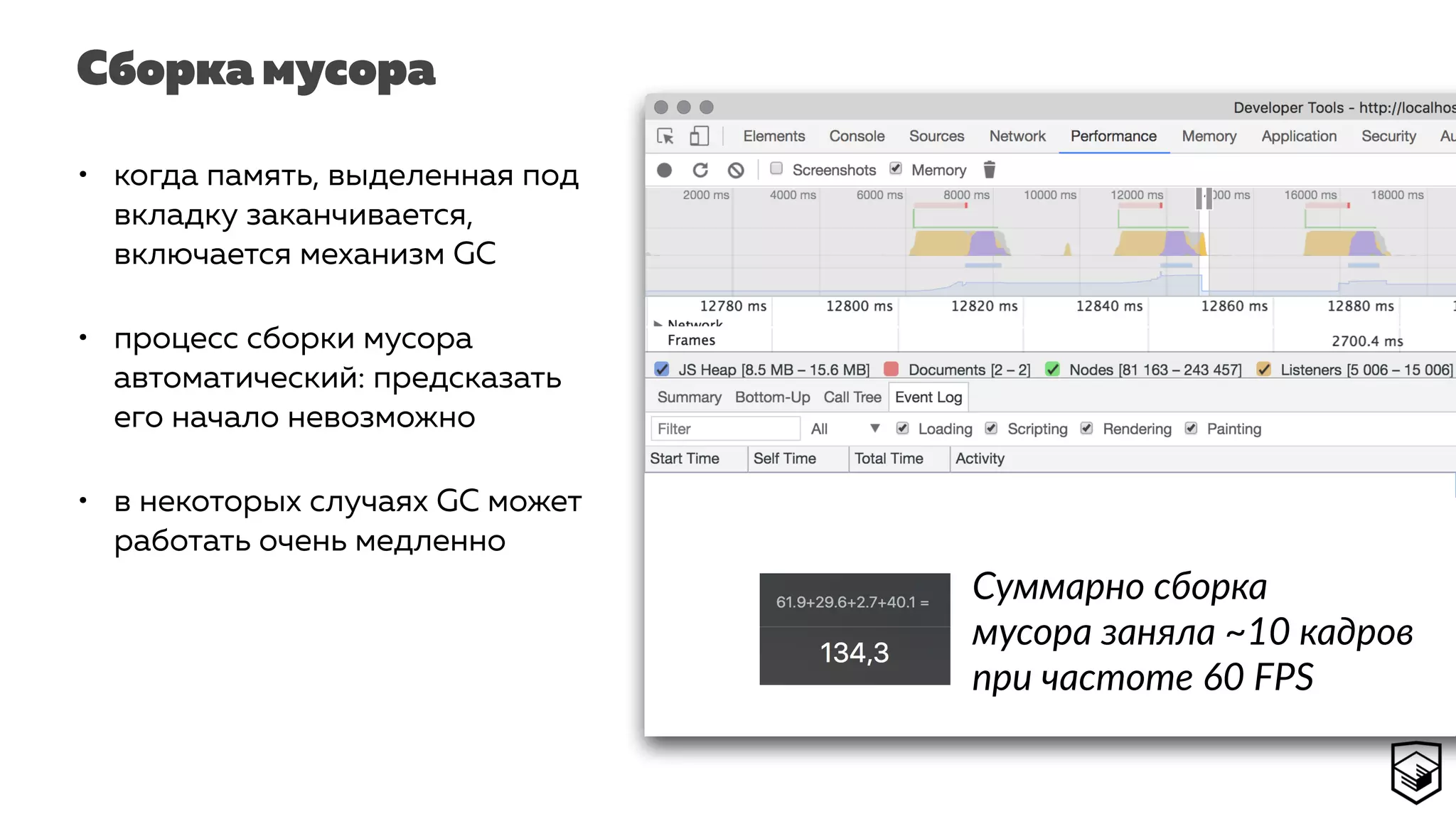This screenshot has height=819, width=1456.
Task: Start recording with the record button
Action: pos(665,170)
